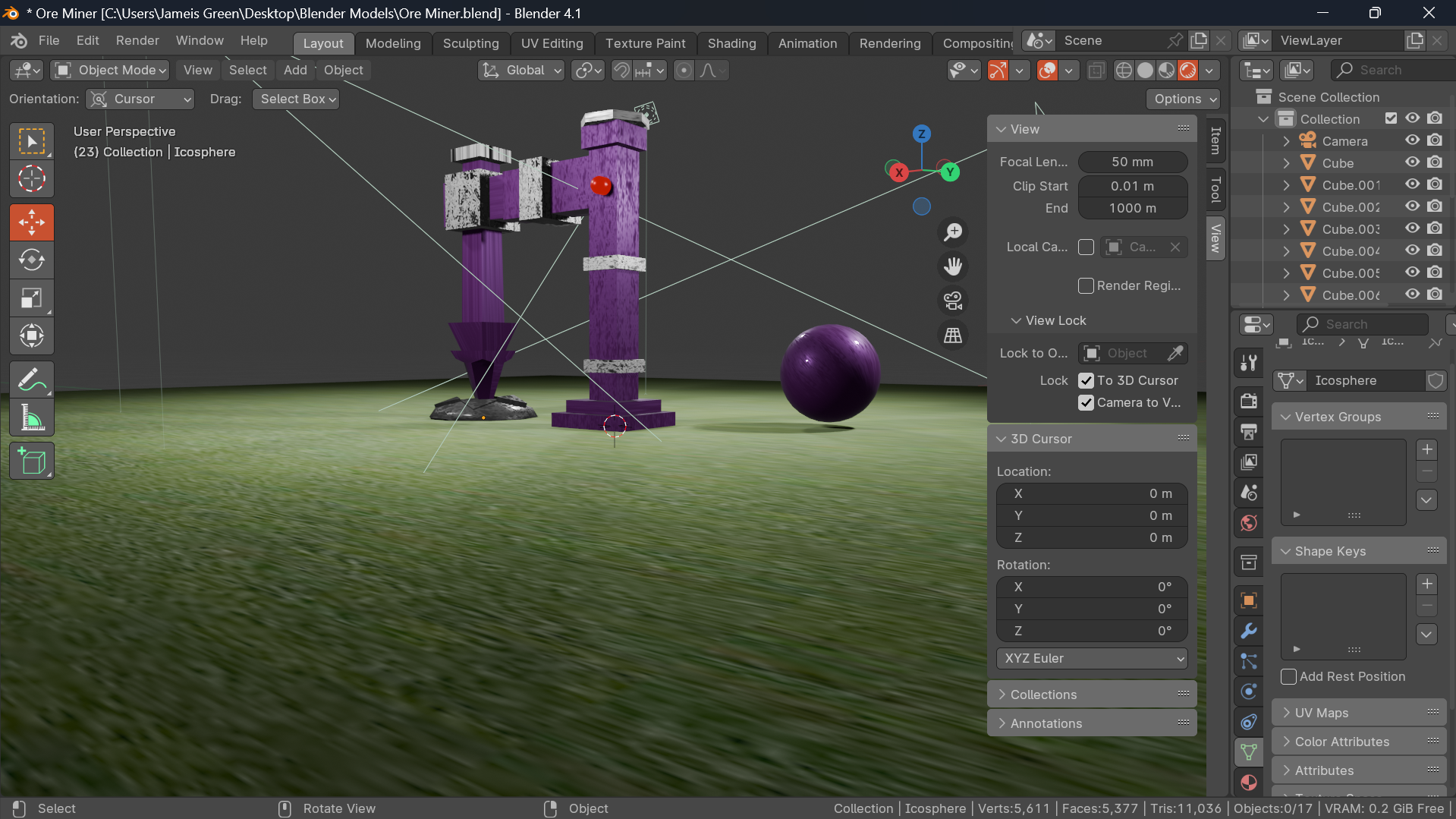Screen dimensions: 1456x819
Task: Select the Scale tool
Action: (x=32, y=298)
